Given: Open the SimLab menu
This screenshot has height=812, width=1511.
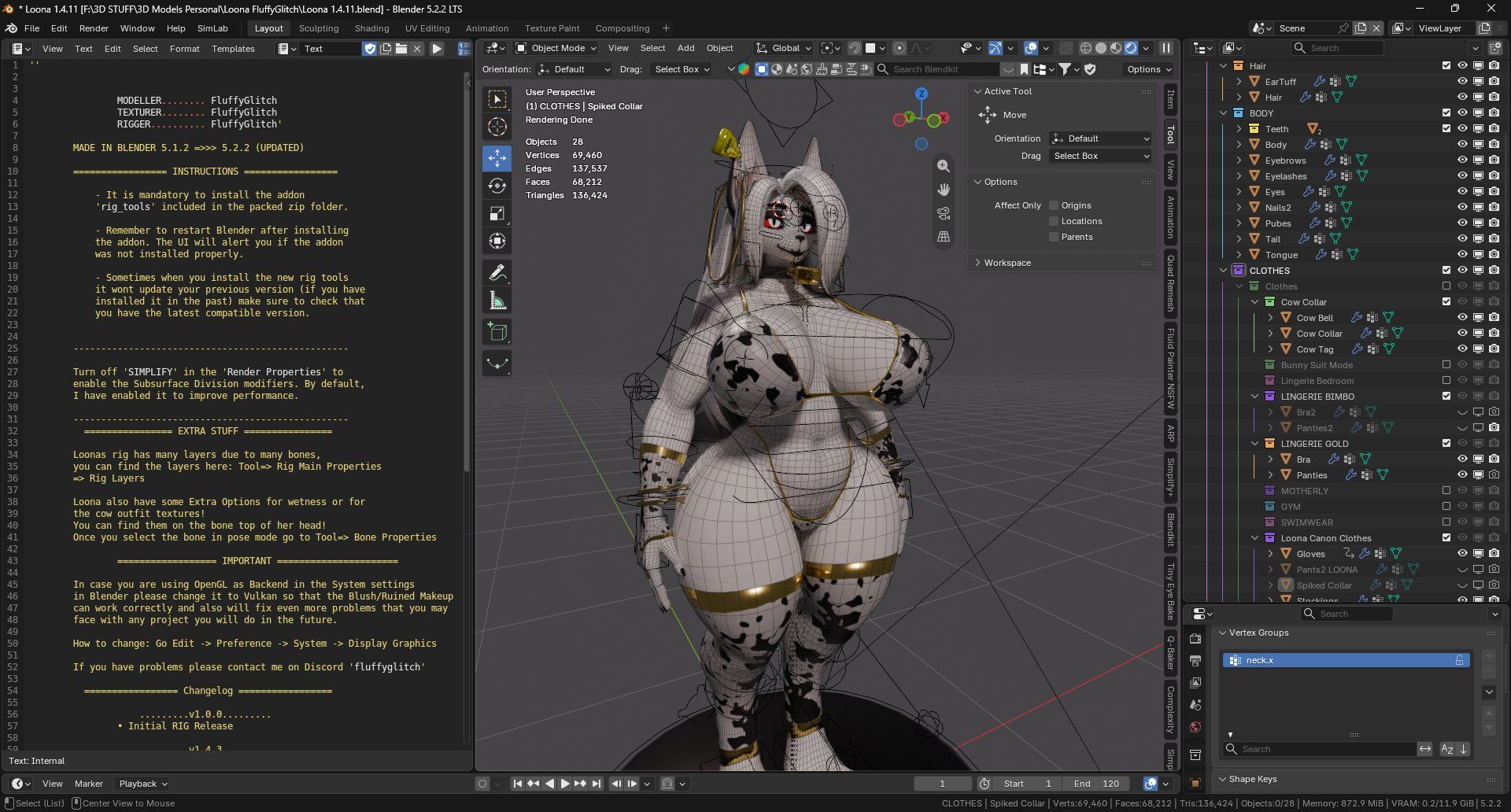Looking at the screenshot, I should [x=212, y=28].
